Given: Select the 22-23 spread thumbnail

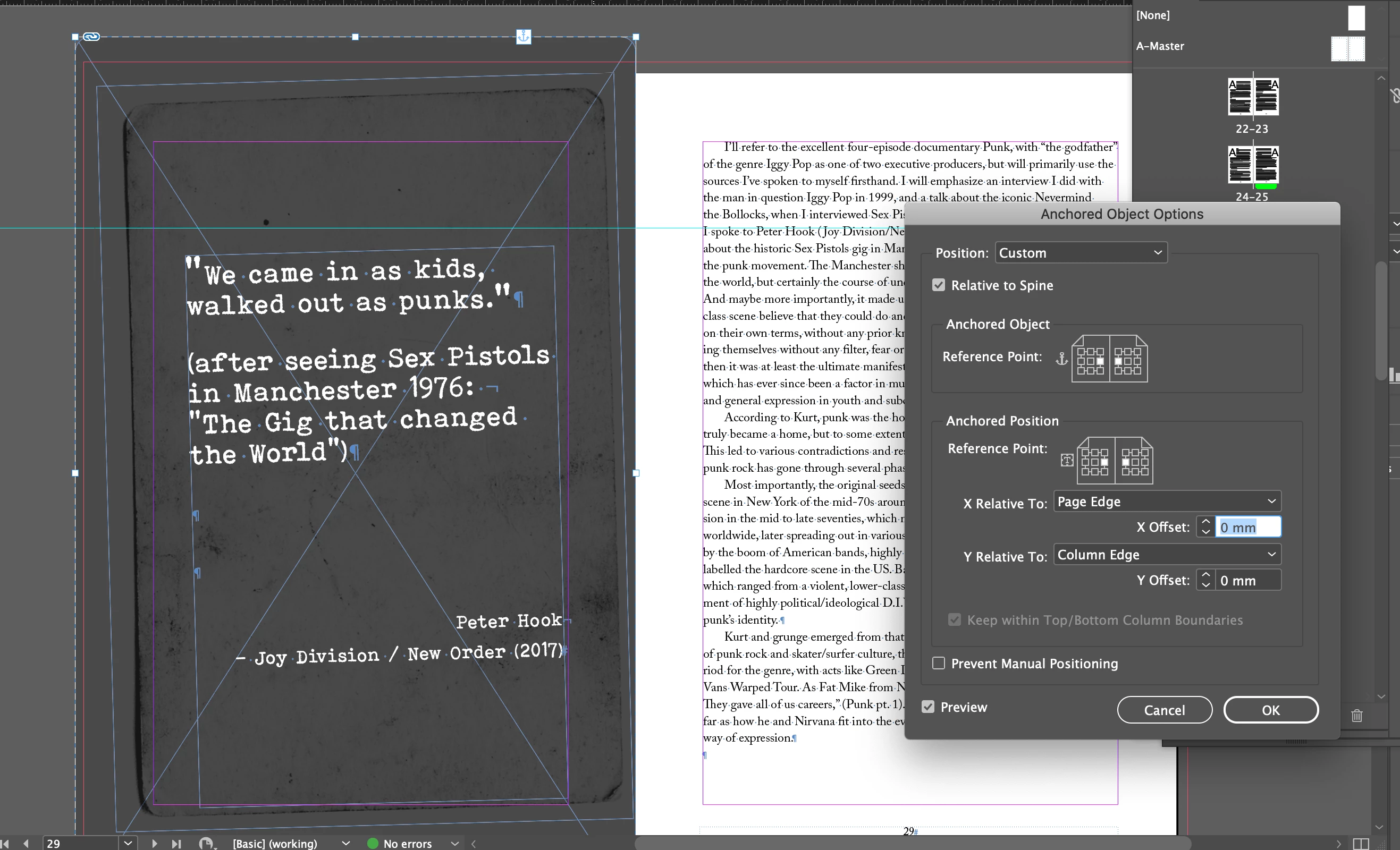Looking at the screenshot, I should [1252, 98].
